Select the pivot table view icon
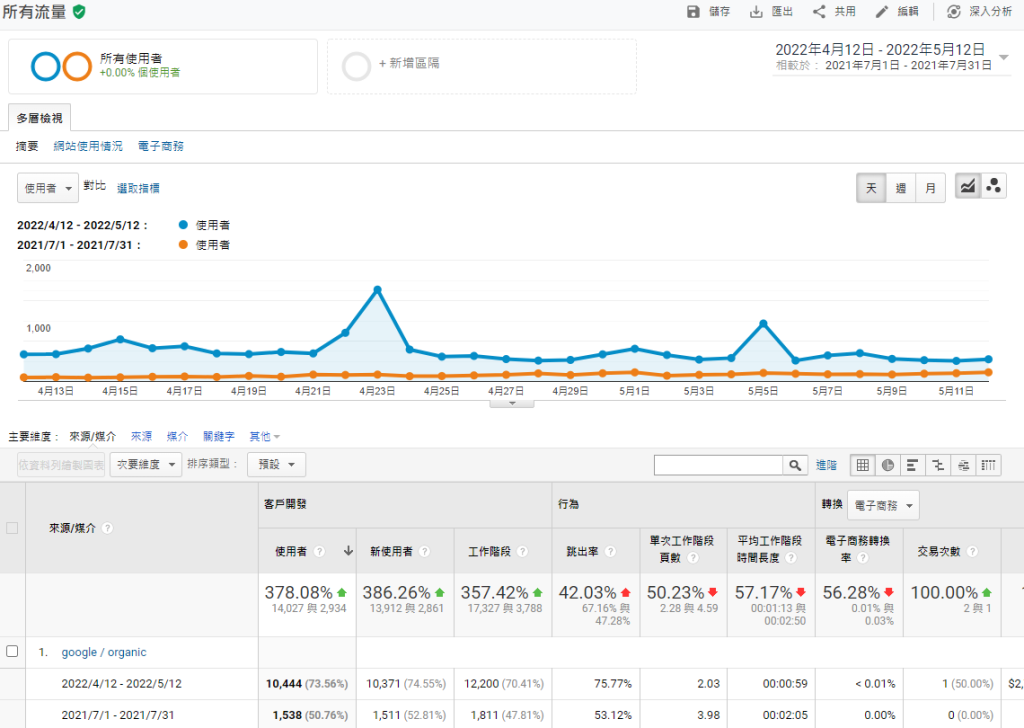 point(988,465)
